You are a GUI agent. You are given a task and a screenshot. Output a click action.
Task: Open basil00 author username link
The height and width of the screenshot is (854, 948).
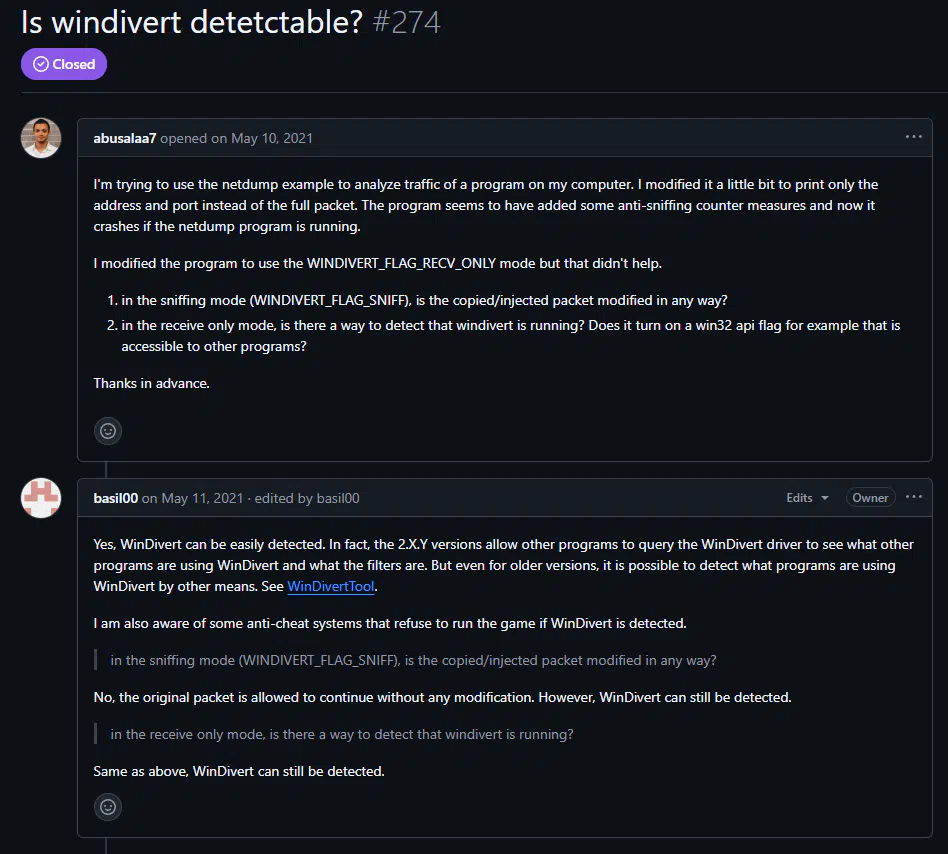(115, 498)
